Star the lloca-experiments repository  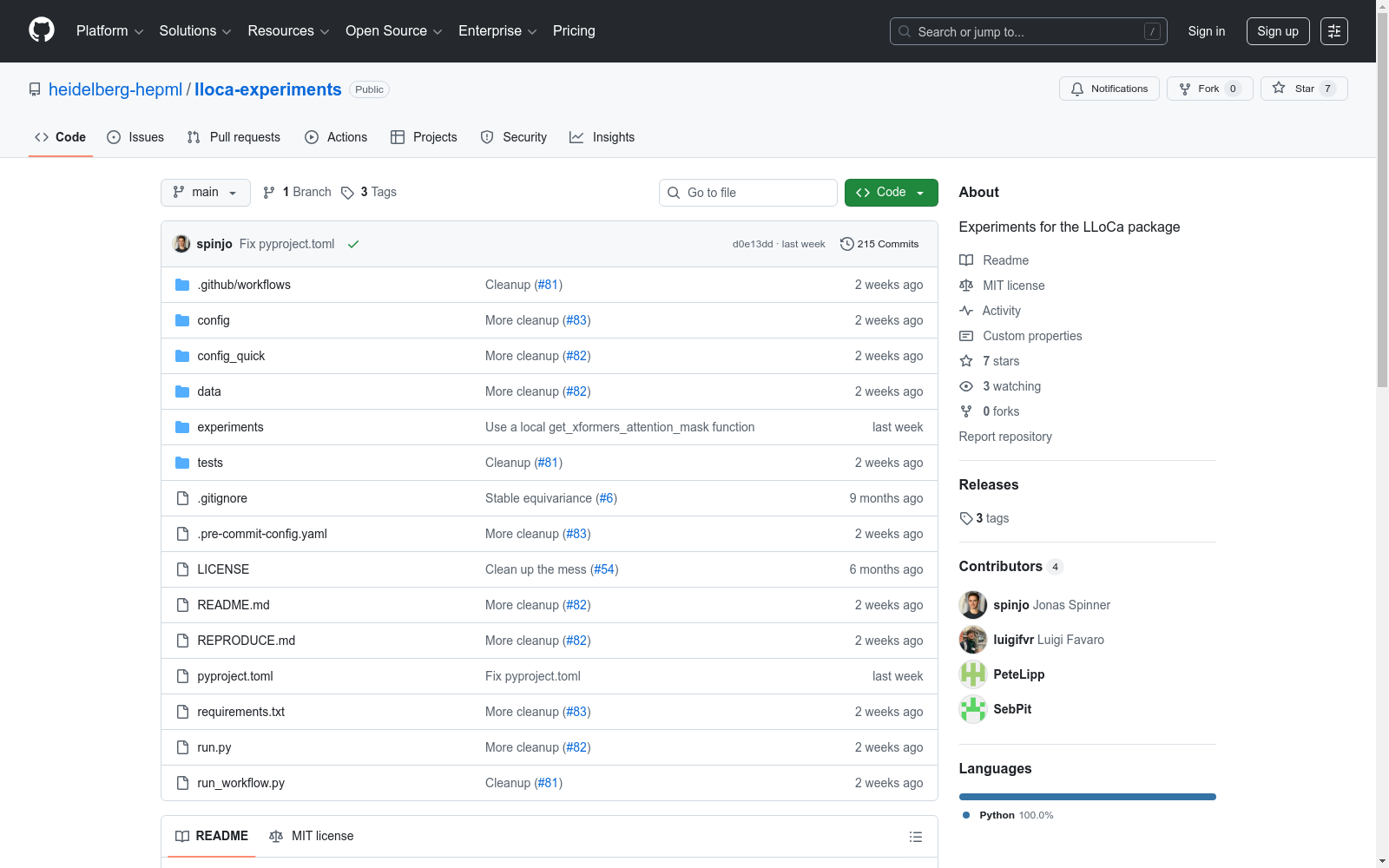tap(1303, 89)
